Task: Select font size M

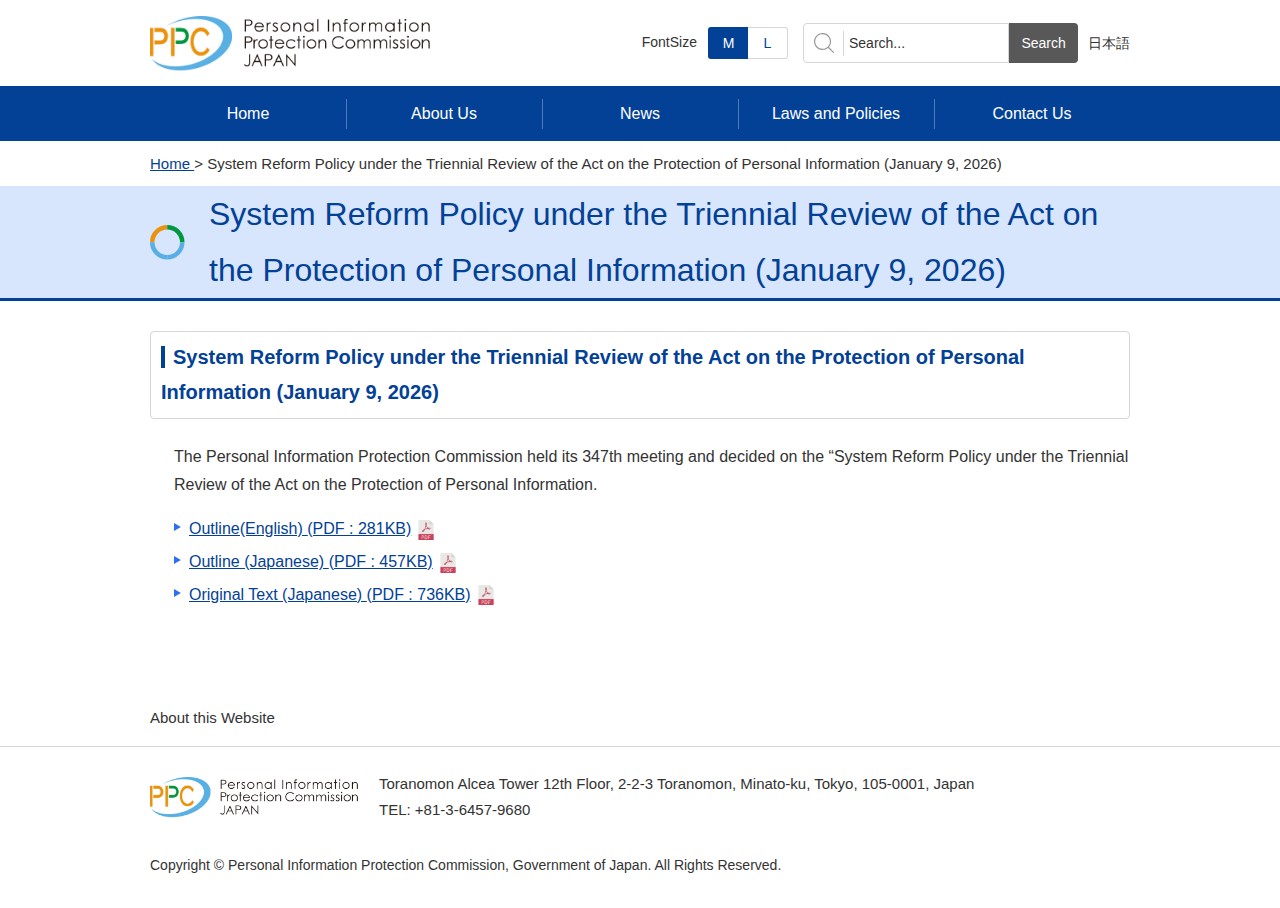Action: (x=728, y=43)
